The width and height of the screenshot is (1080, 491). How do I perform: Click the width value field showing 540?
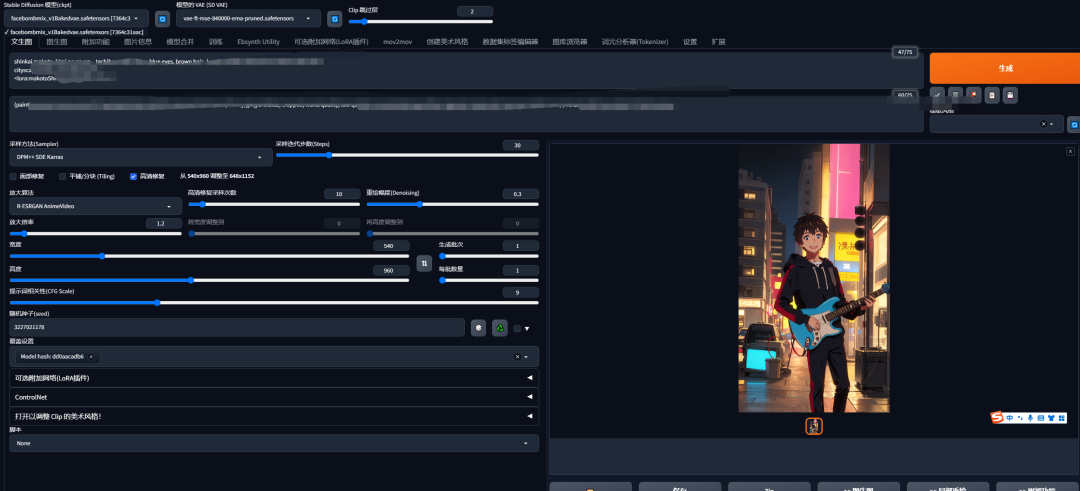click(391, 246)
